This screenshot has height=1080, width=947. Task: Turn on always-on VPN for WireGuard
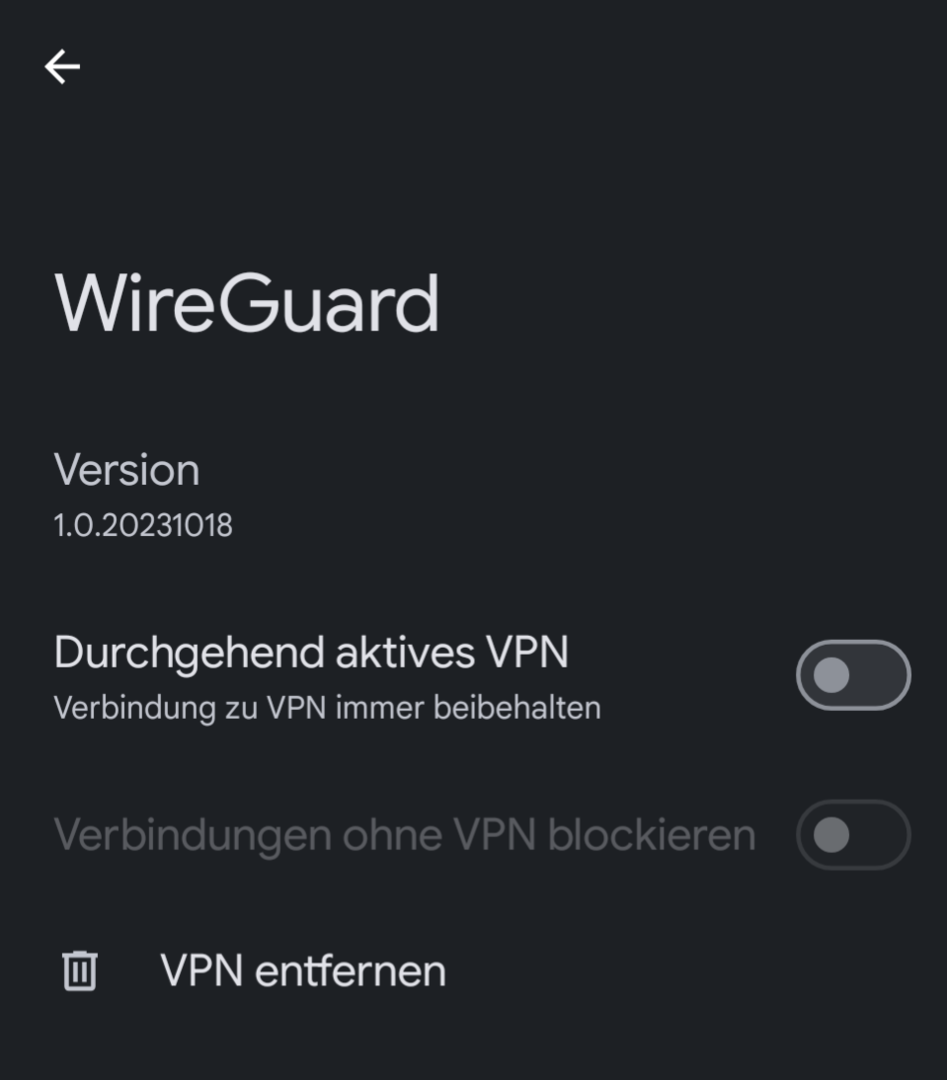[x=853, y=675]
